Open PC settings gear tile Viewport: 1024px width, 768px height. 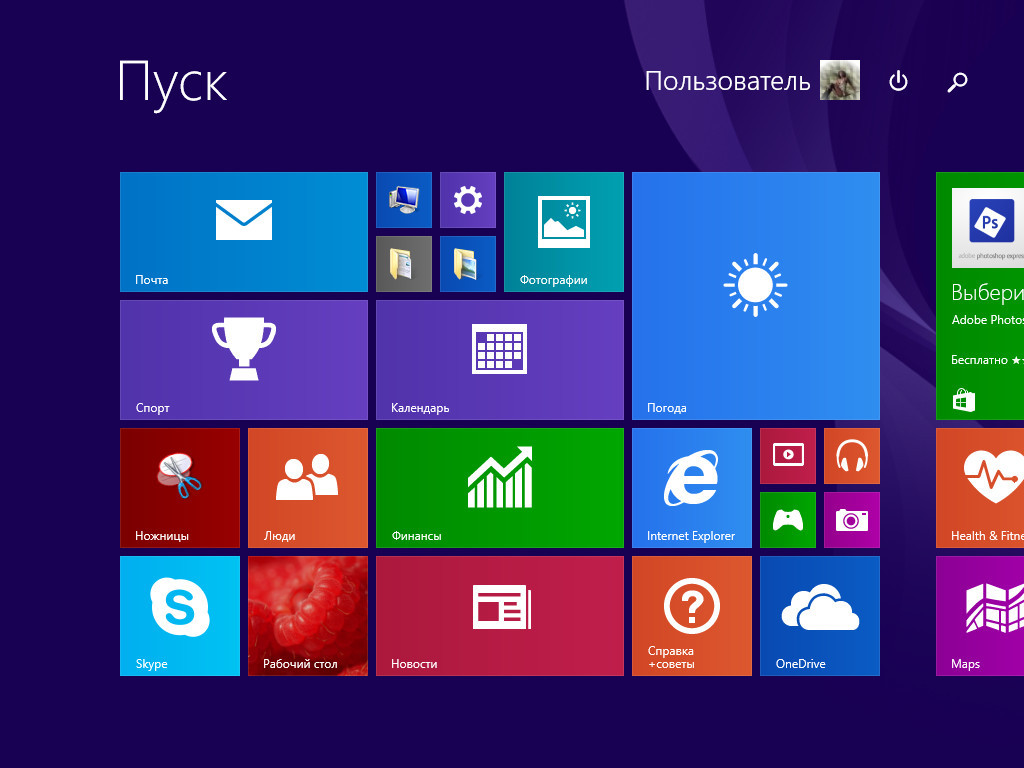(x=468, y=200)
